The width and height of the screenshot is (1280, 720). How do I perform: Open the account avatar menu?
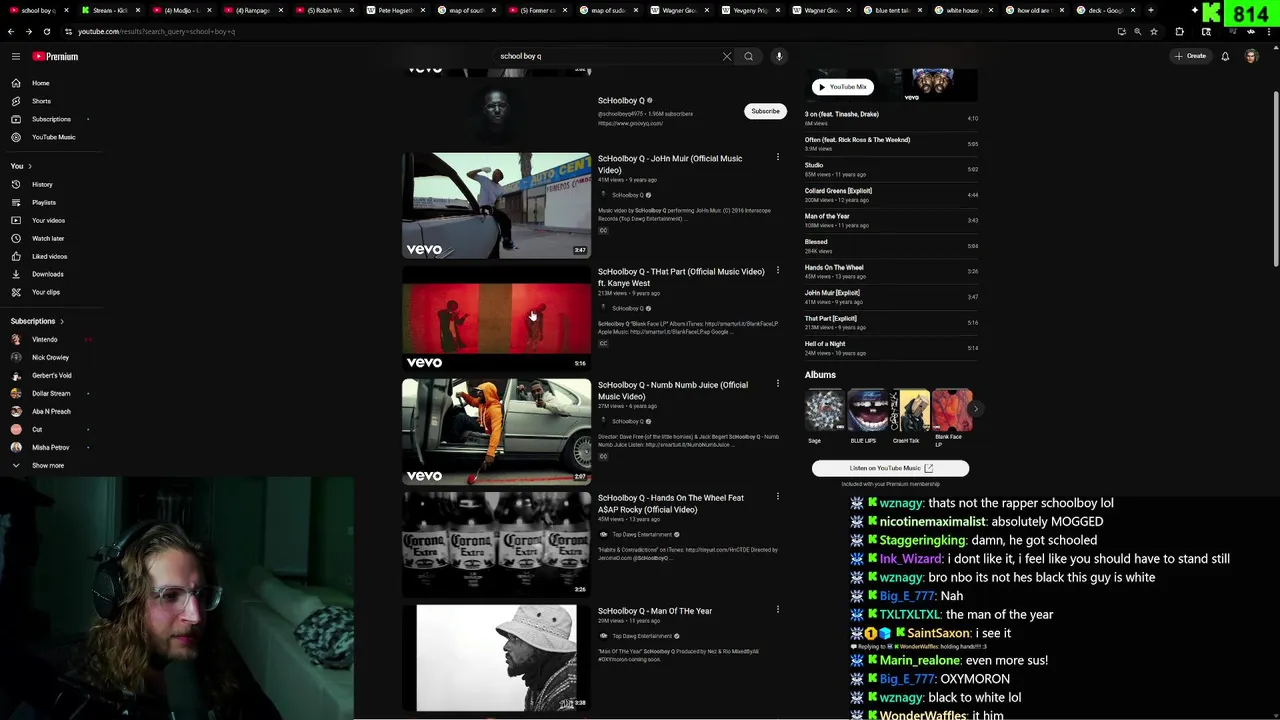pos(1251,56)
